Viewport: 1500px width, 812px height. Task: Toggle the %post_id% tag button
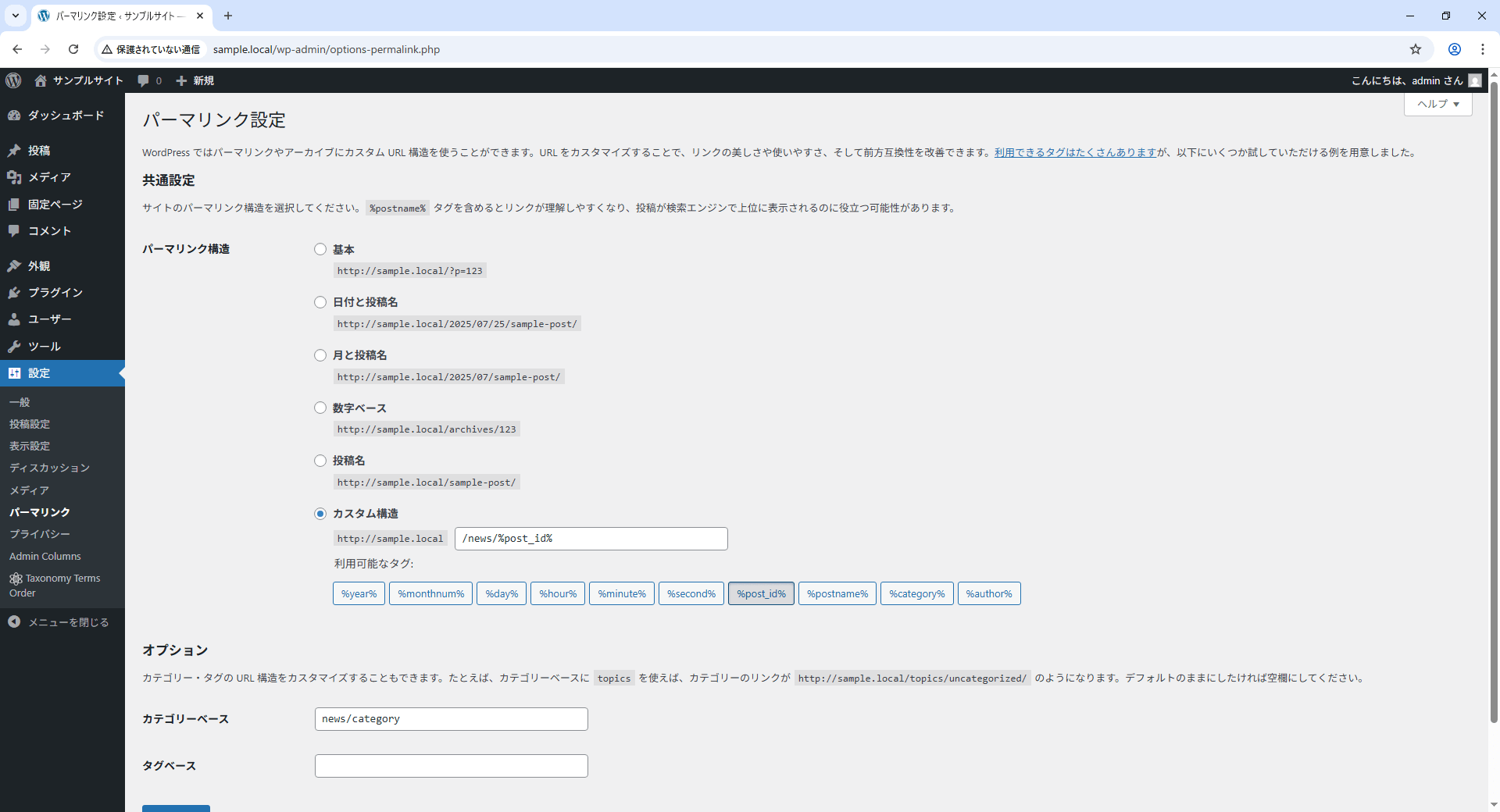[x=762, y=593]
